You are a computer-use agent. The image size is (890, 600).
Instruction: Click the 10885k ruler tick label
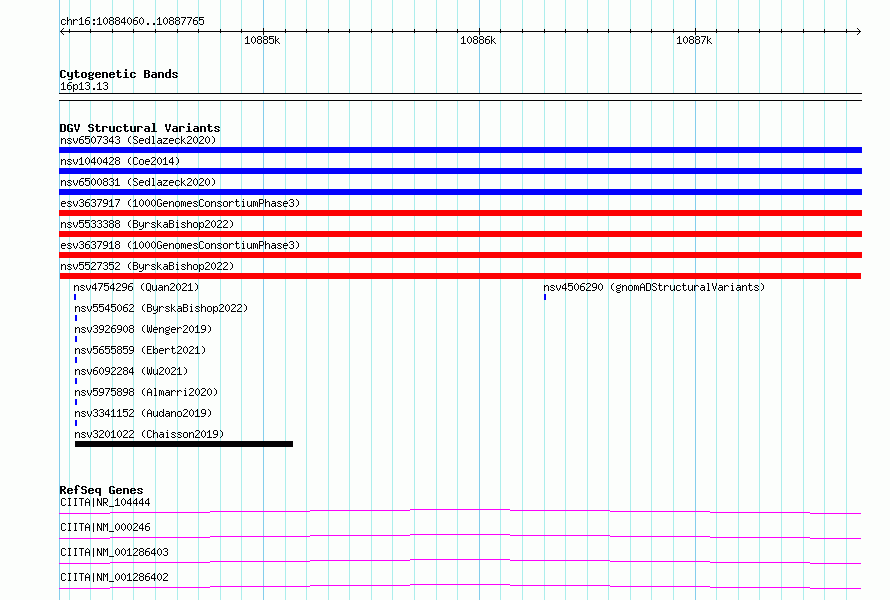coord(262,40)
